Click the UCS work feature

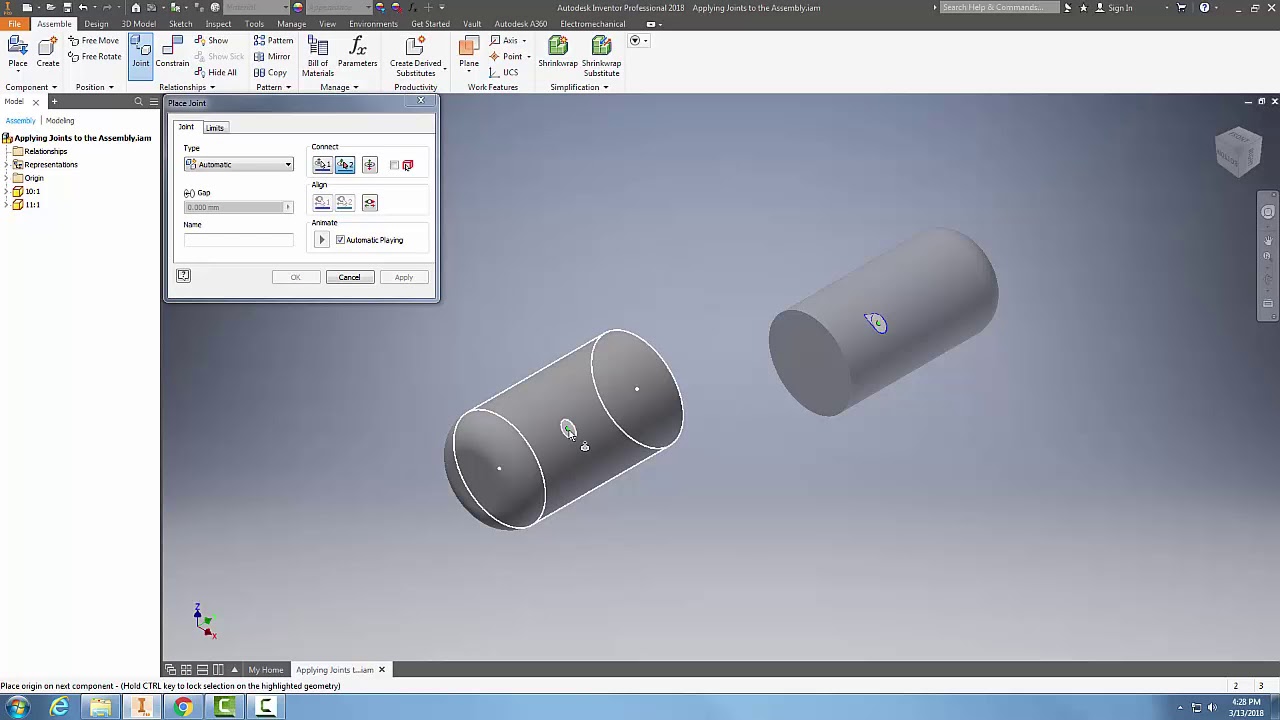pos(504,72)
